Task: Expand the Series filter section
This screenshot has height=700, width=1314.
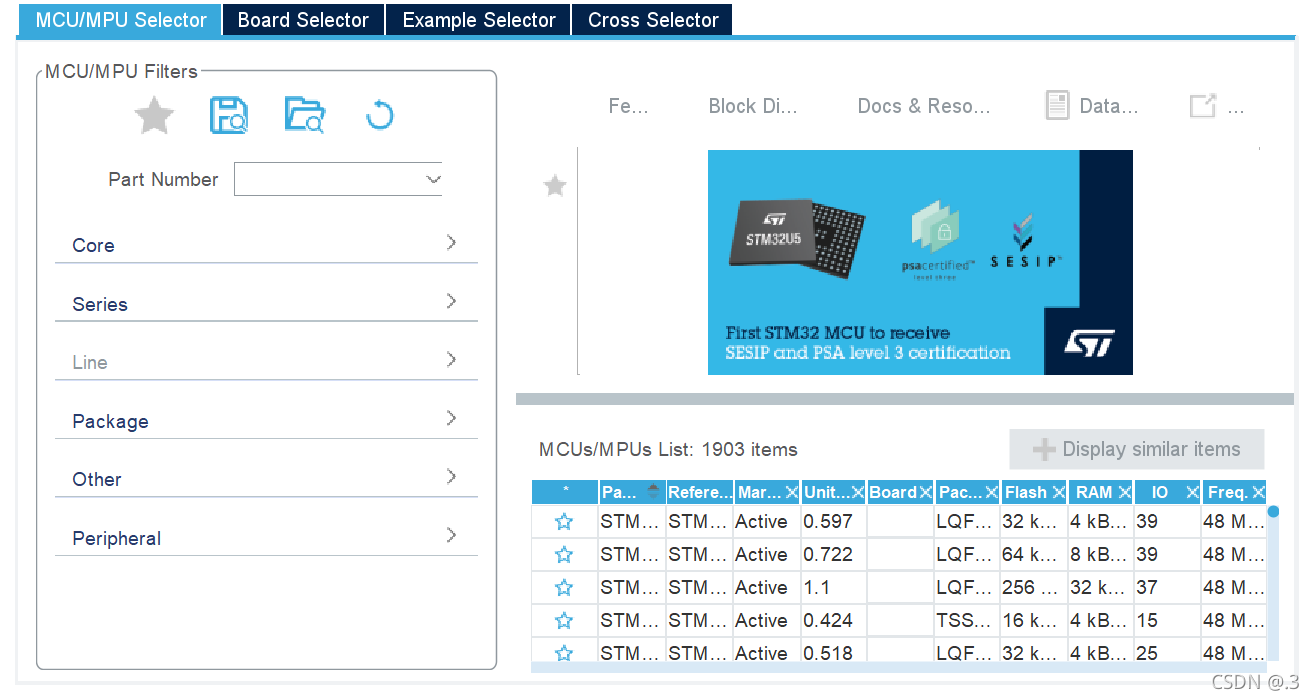Action: [266, 303]
